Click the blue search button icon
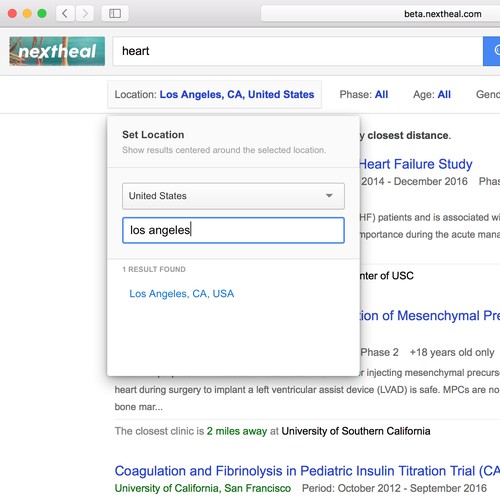Screen dimensions: 500x500 pyautogui.click(x=492, y=51)
